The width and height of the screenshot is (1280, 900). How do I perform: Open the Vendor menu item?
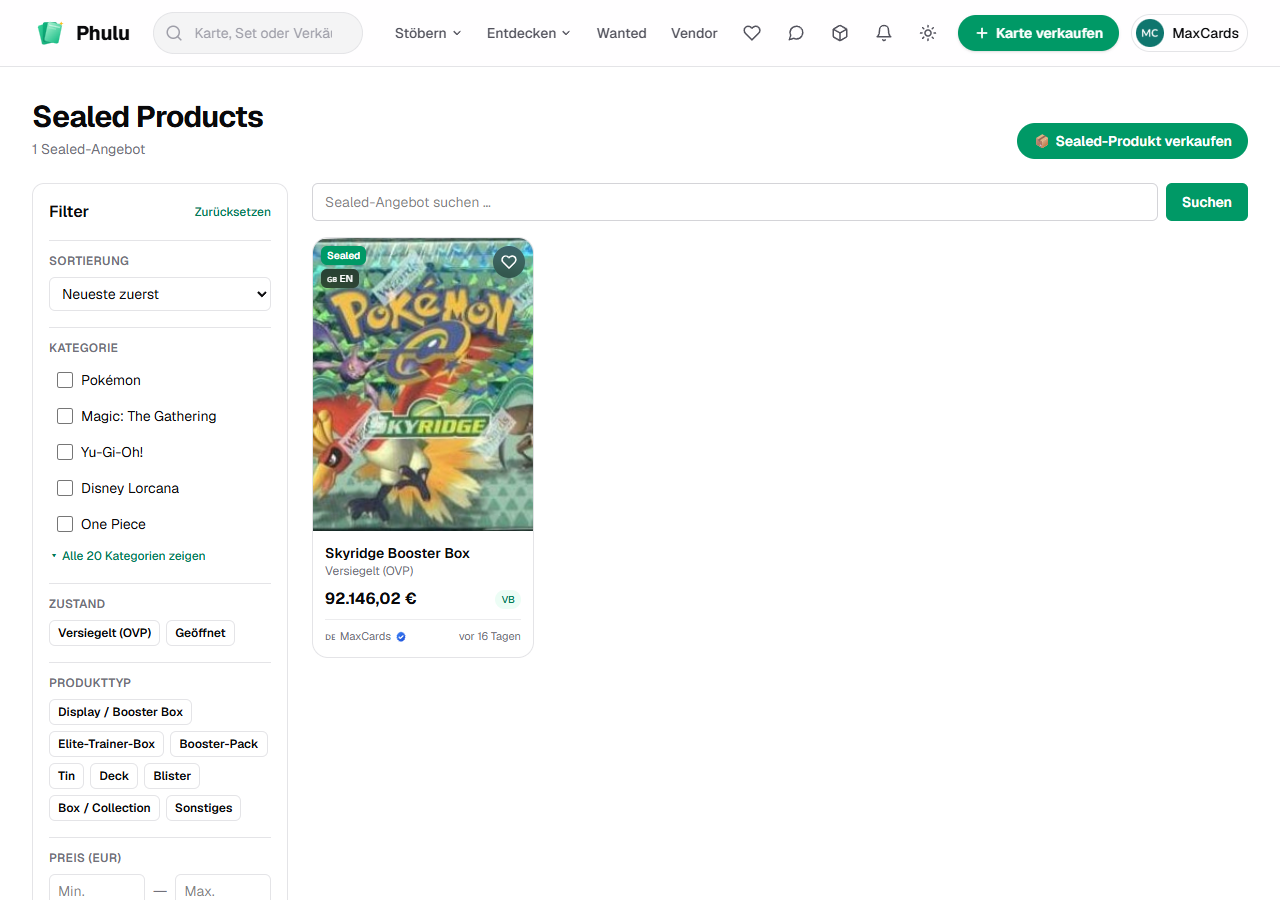click(x=694, y=33)
